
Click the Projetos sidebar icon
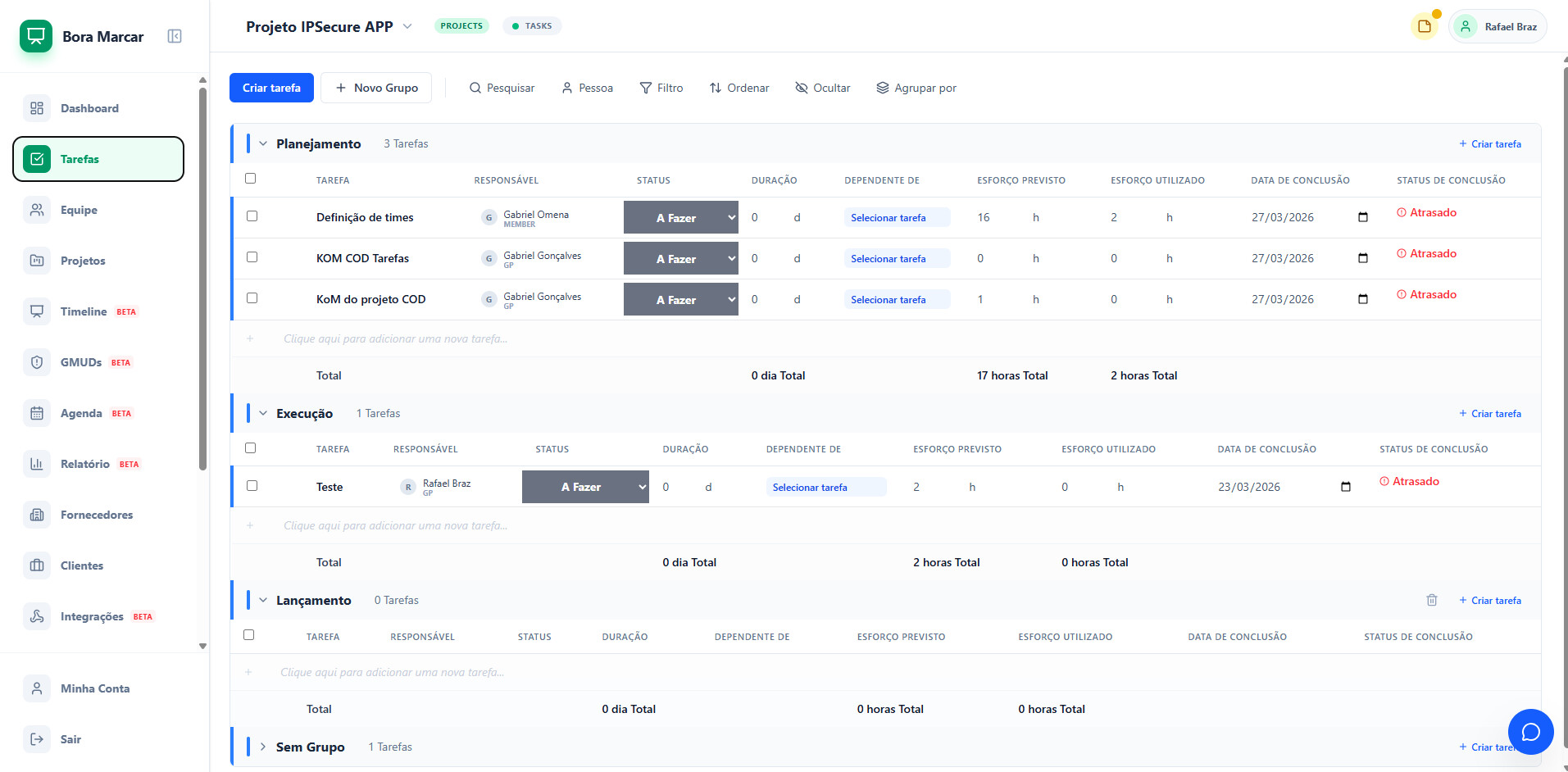[x=37, y=261]
